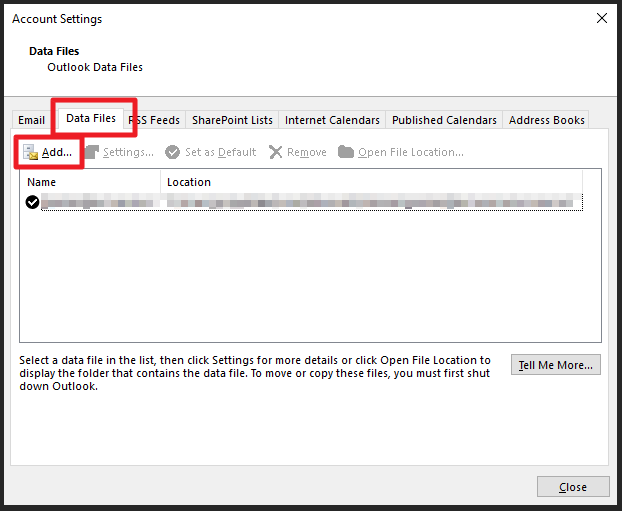The width and height of the screenshot is (622, 511).
Task: Switch to the Email tab
Action: (31, 120)
